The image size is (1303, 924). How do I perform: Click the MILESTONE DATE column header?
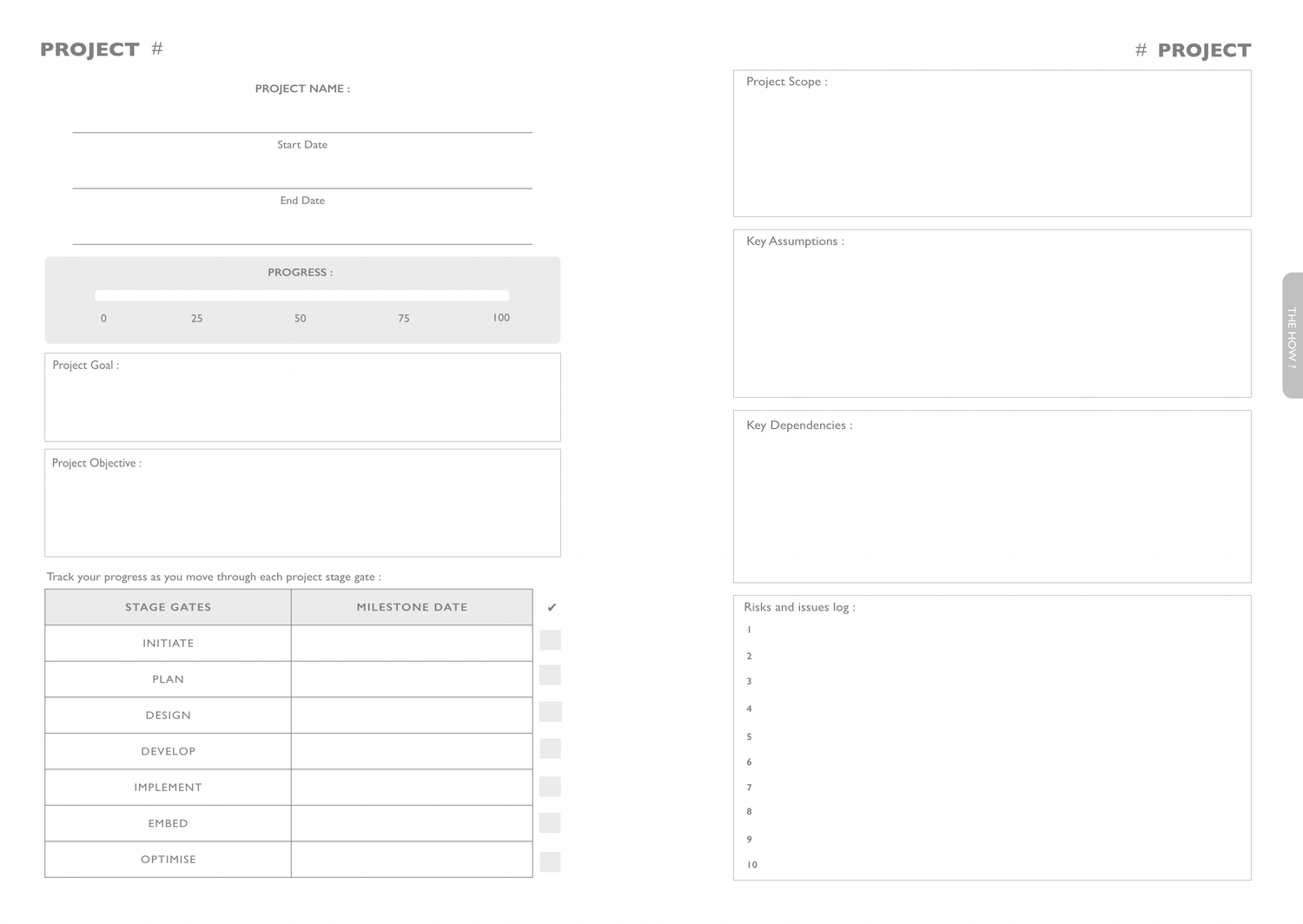[x=412, y=607]
